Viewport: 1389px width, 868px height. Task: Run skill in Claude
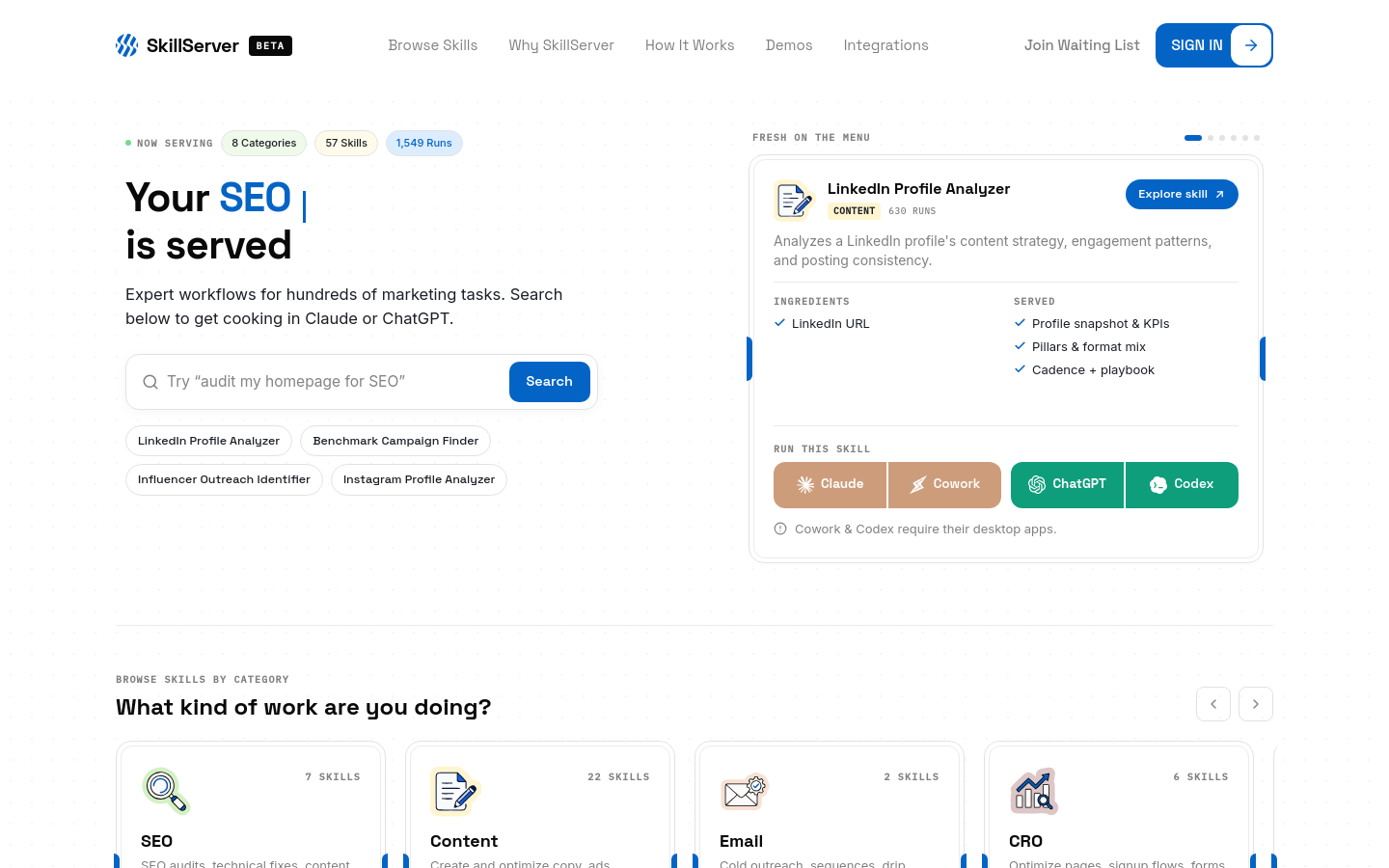pyautogui.click(x=830, y=485)
